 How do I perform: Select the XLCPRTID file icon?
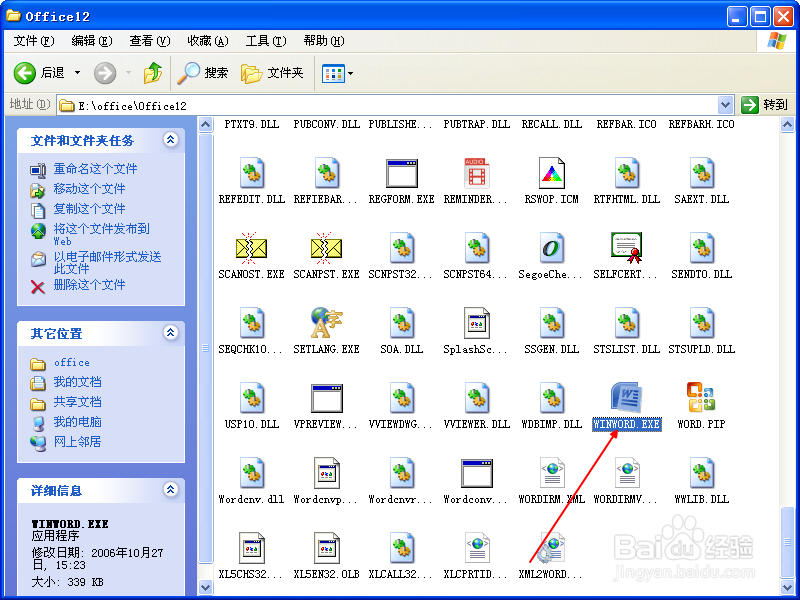click(x=477, y=547)
